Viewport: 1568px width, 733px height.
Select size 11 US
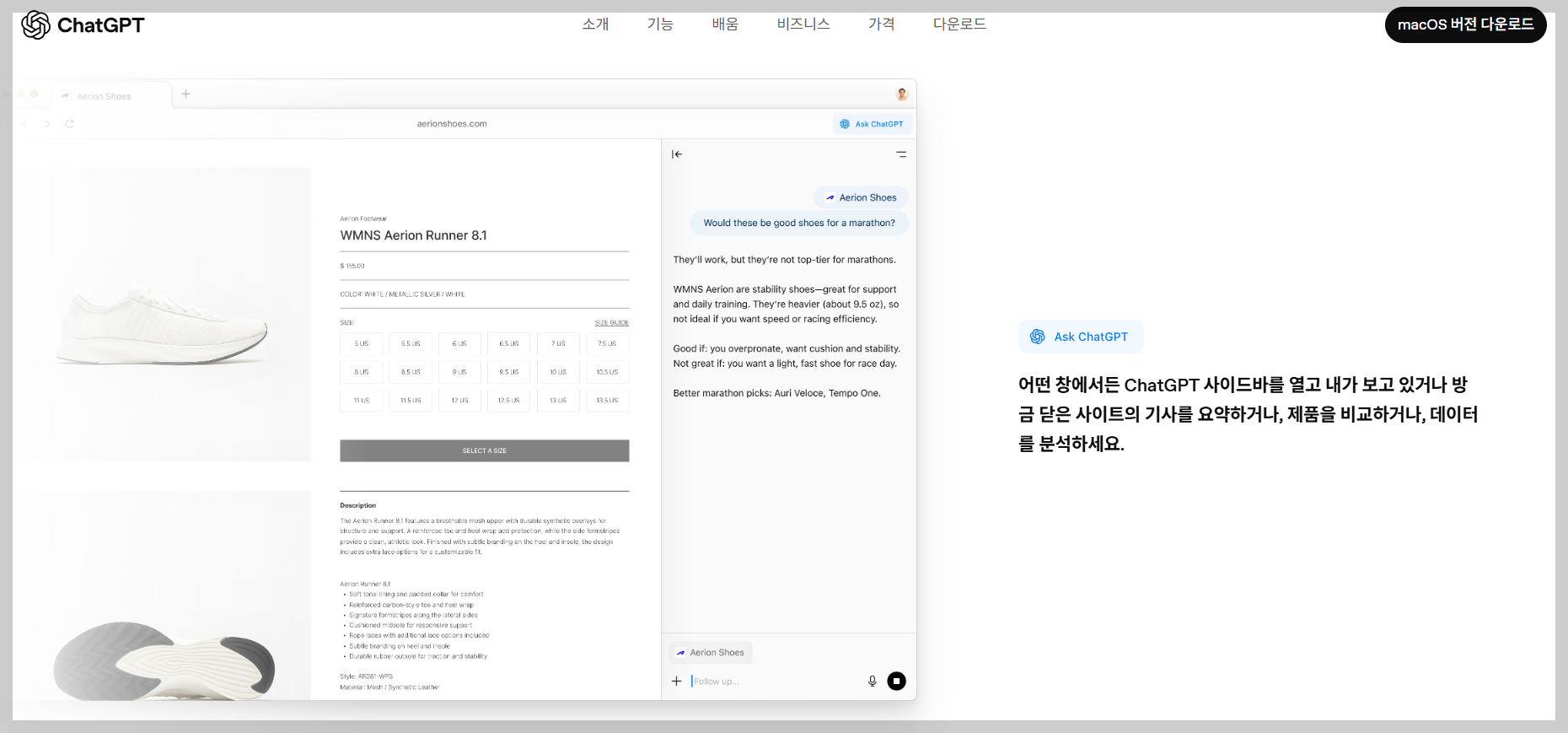click(x=362, y=400)
